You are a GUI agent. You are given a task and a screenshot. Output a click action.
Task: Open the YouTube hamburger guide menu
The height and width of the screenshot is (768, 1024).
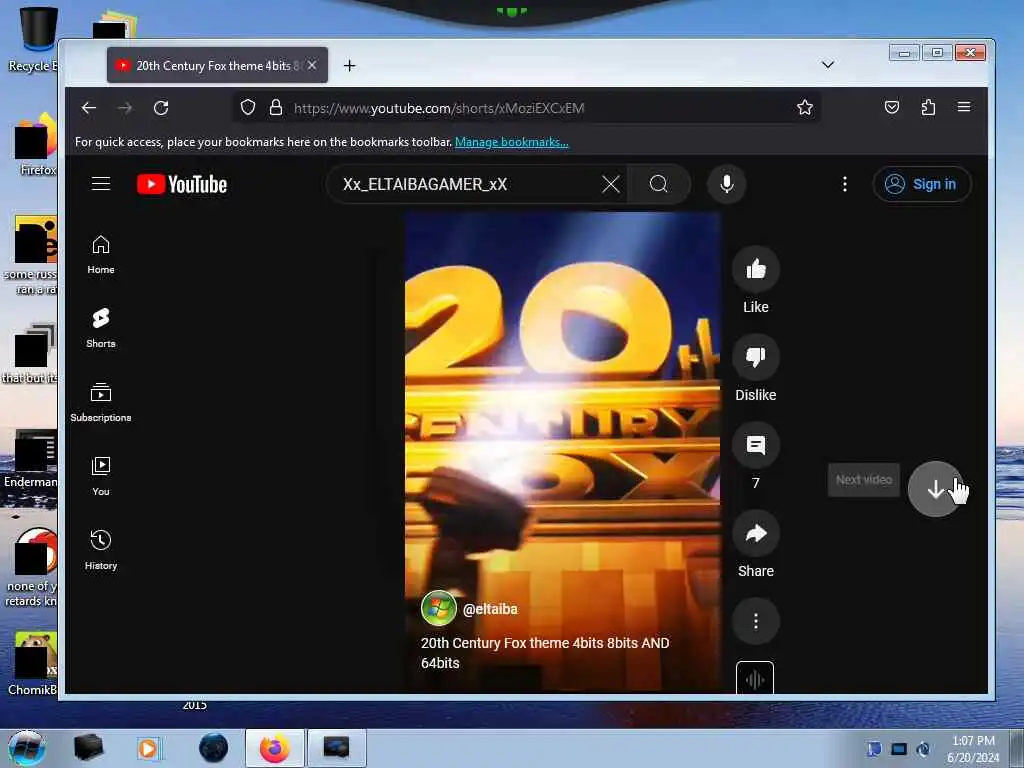(x=101, y=184)
